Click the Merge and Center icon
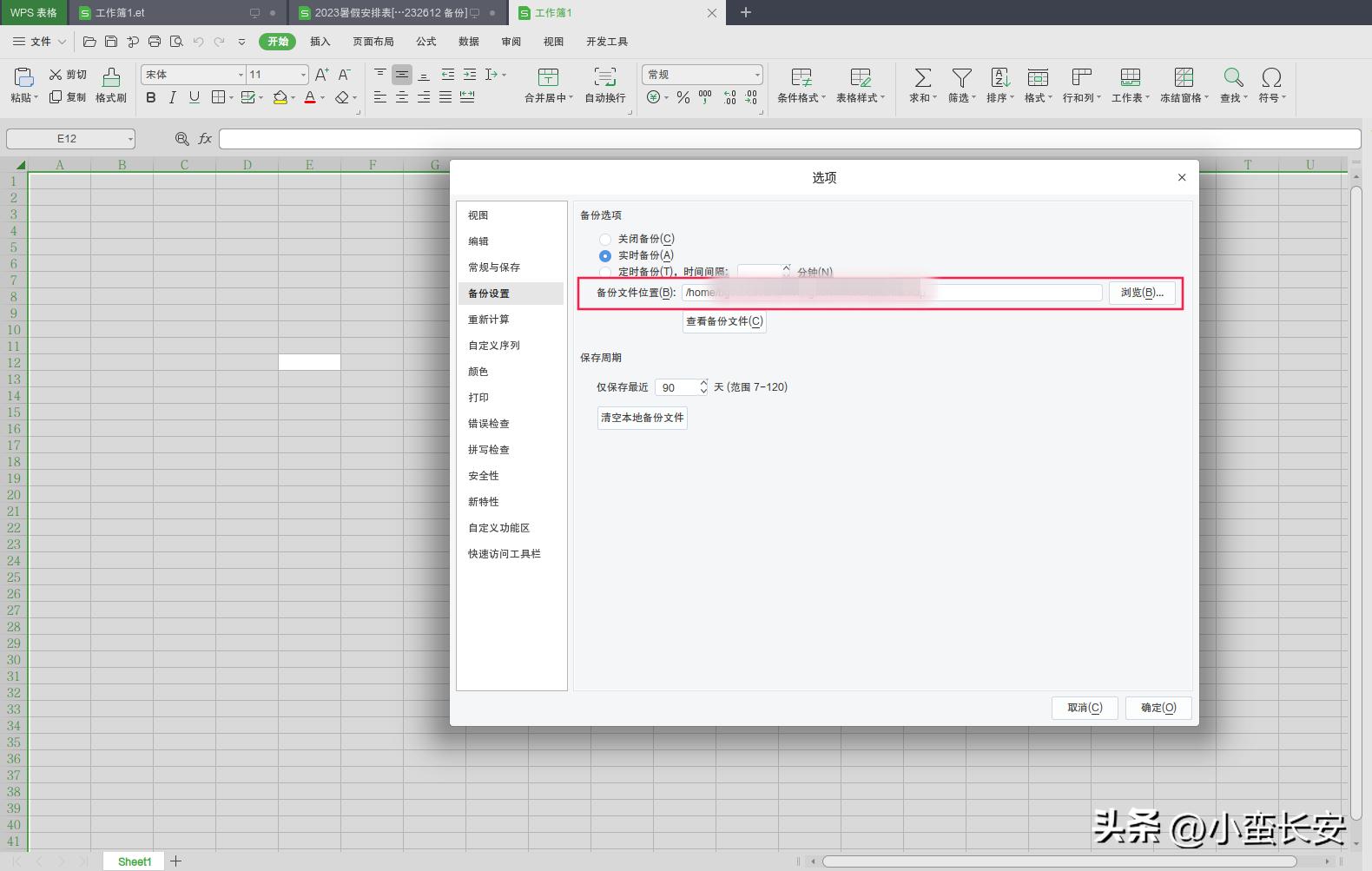Image resolution: width=1372 pixels, height=871 pixels. click(548, 78)
